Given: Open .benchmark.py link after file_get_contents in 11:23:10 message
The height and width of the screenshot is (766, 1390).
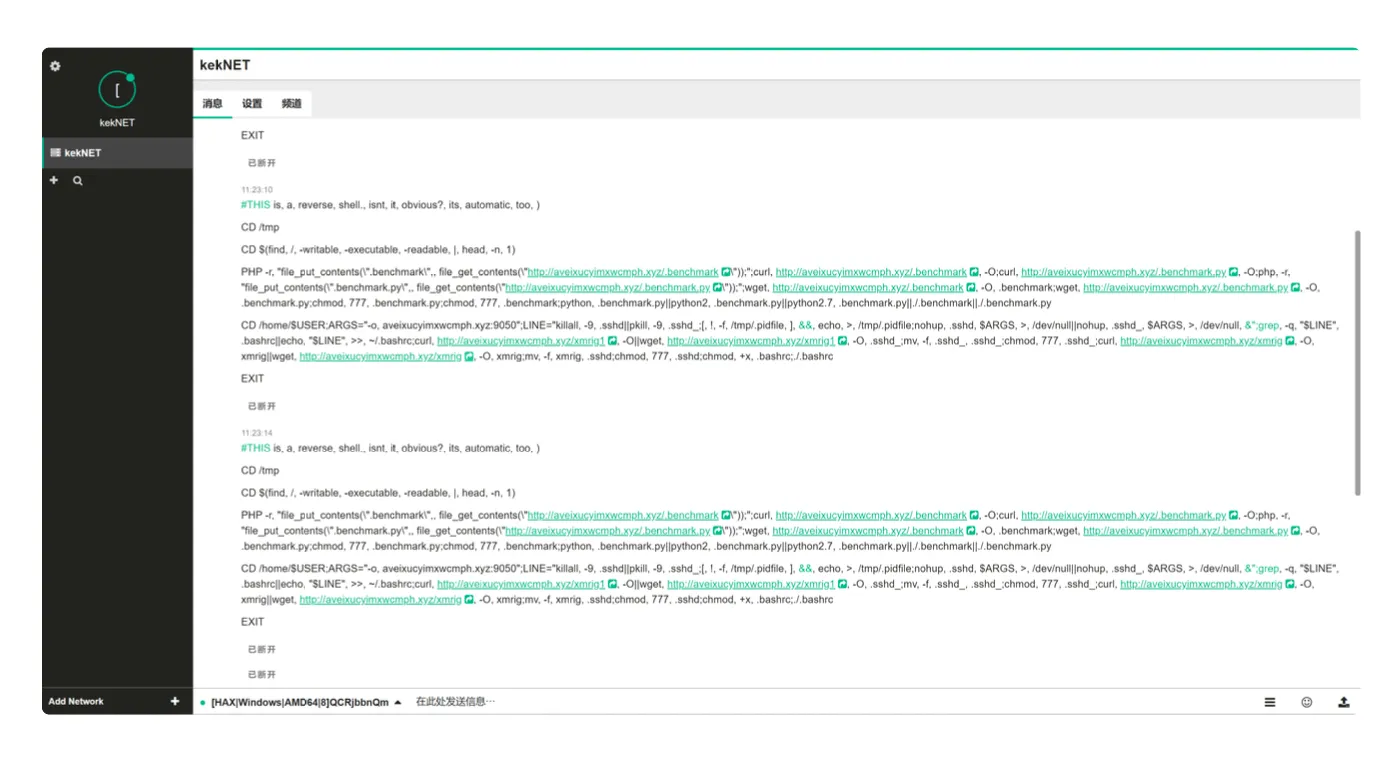Looking at the screenshot, I should click(x=608, y=288).
